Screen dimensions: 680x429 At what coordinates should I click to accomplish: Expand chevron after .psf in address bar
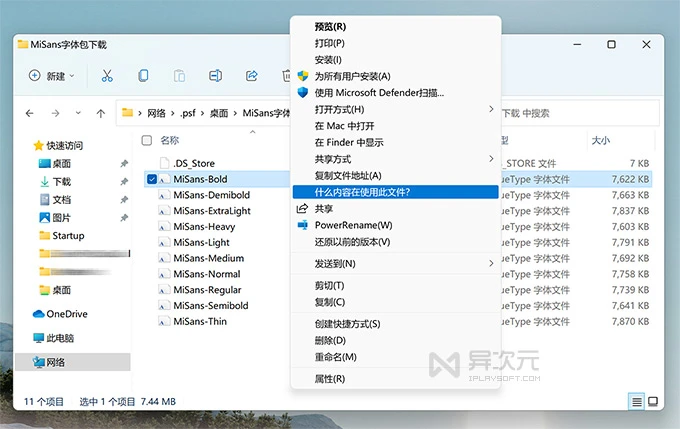(203, 113)
